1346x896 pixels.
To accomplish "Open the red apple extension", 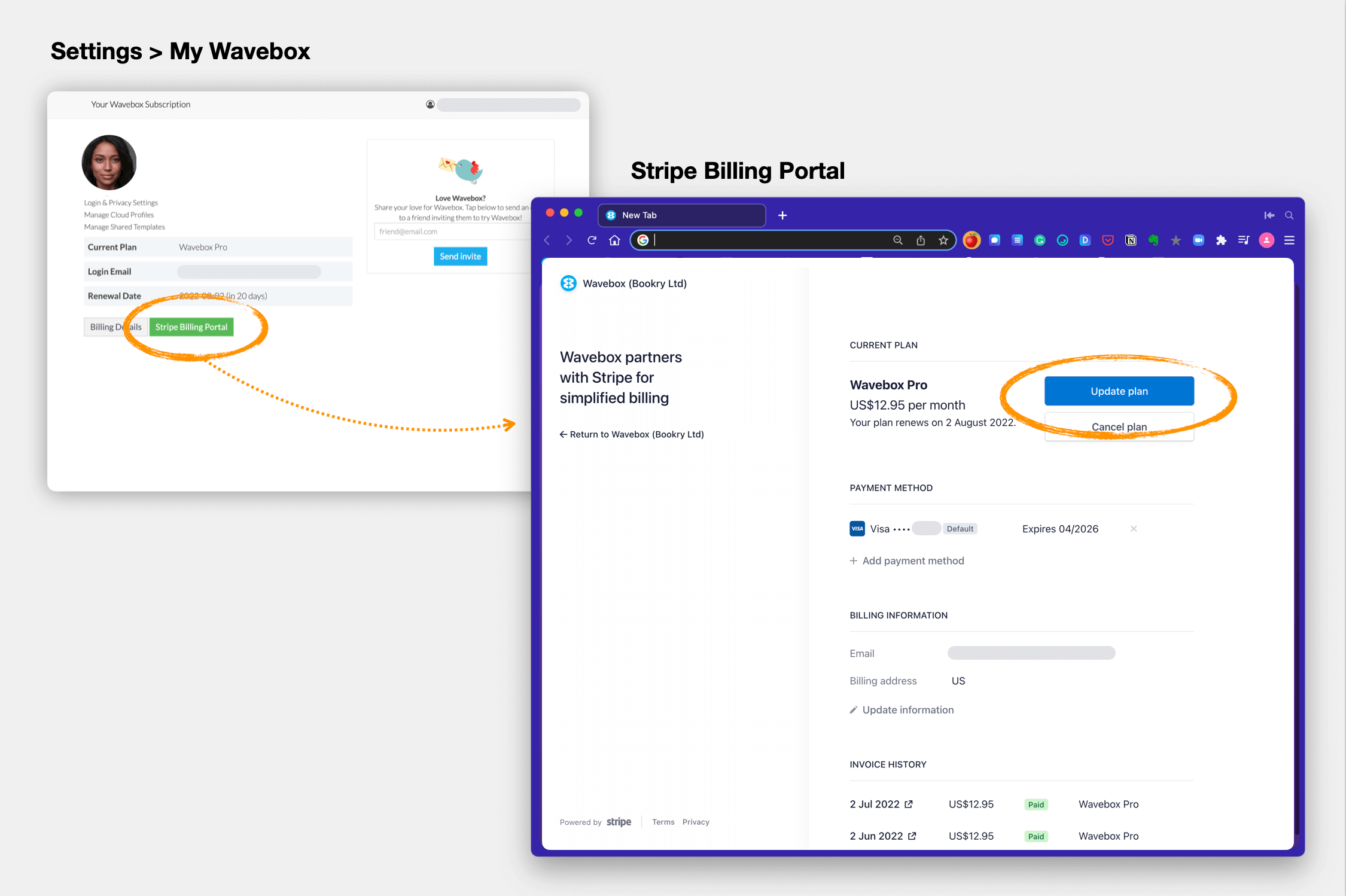I will (972, 240).
